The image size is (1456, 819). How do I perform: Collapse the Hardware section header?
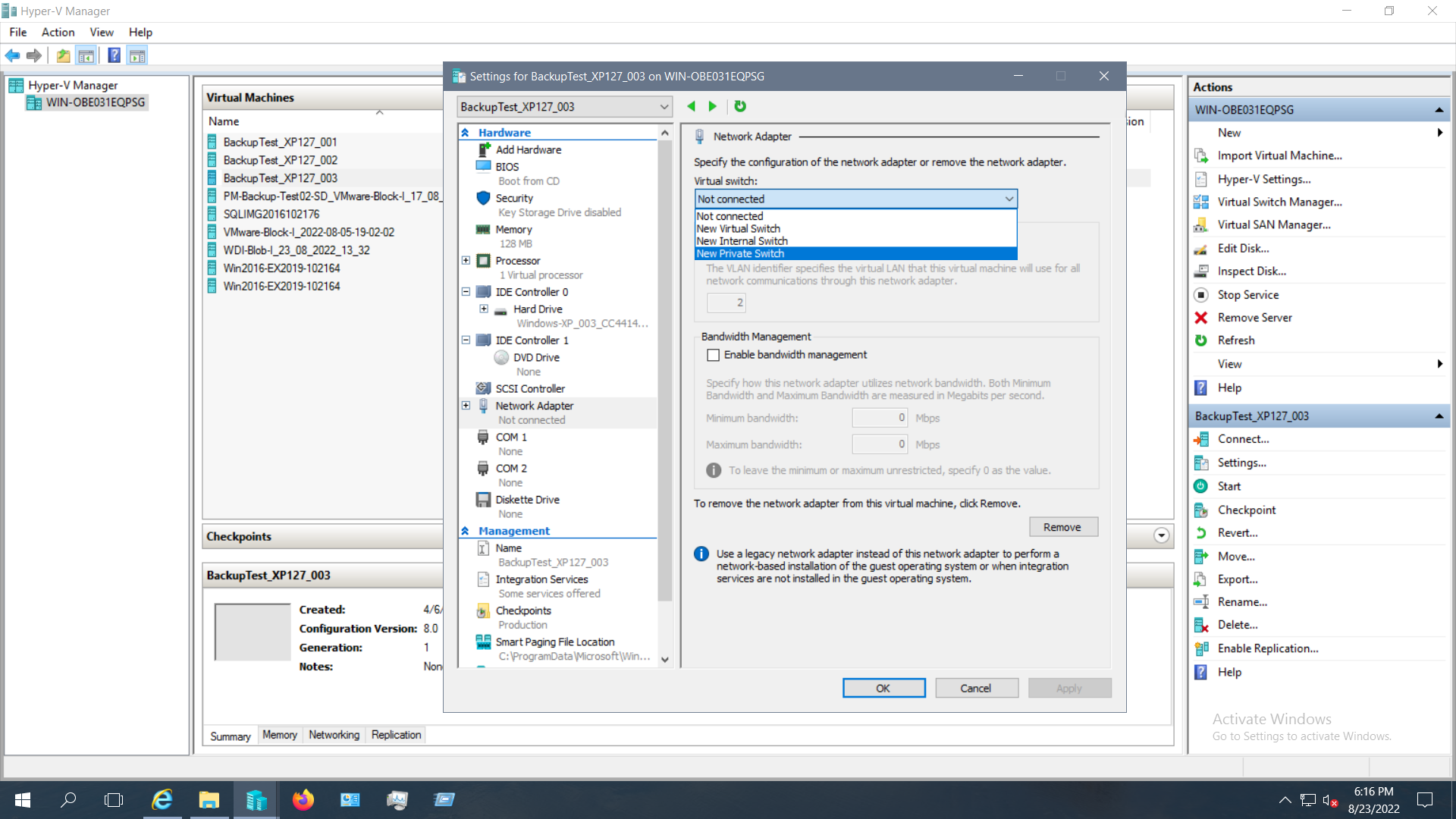465,133
